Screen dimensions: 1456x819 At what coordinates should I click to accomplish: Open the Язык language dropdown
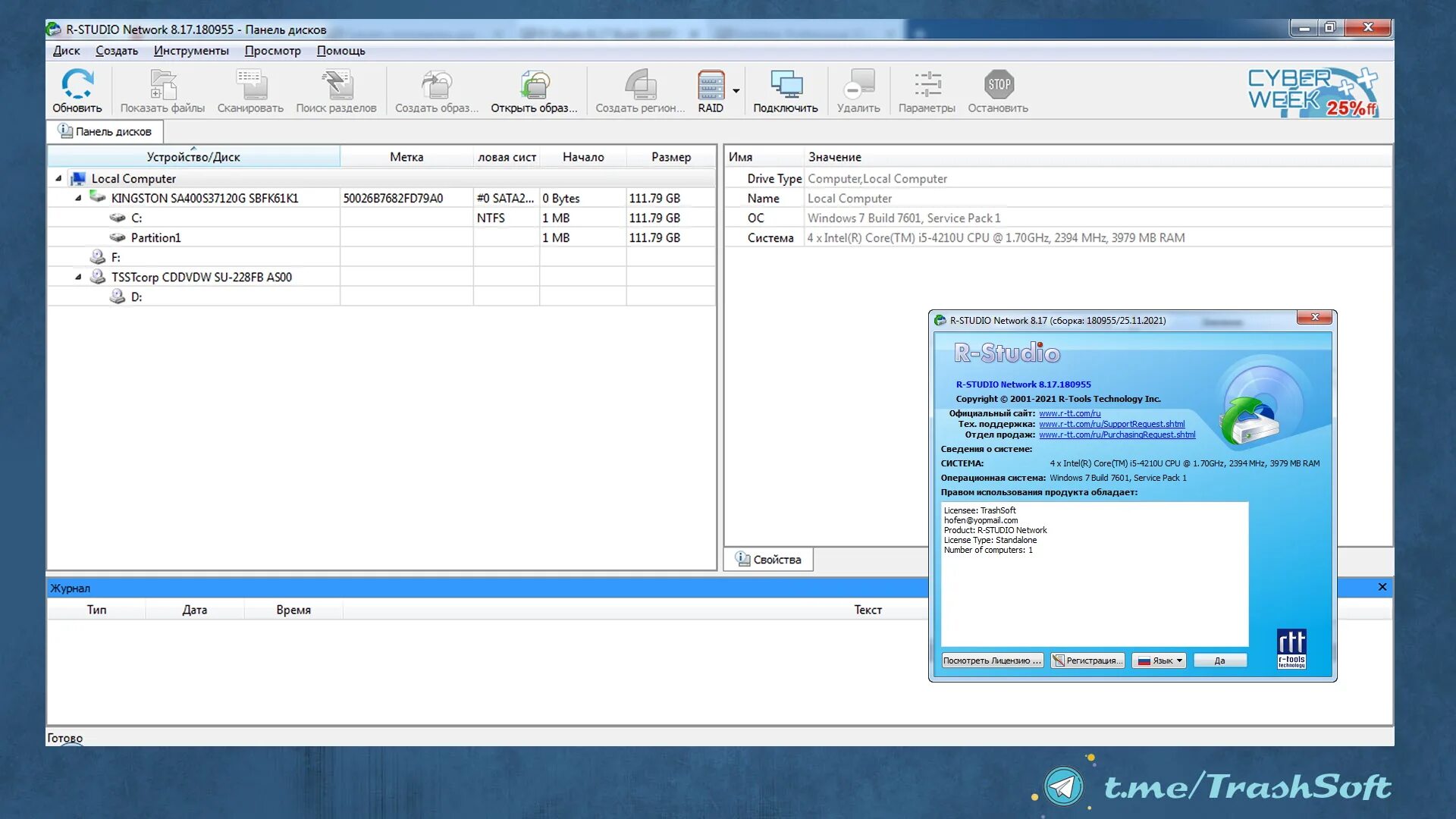click(1159, 661)
